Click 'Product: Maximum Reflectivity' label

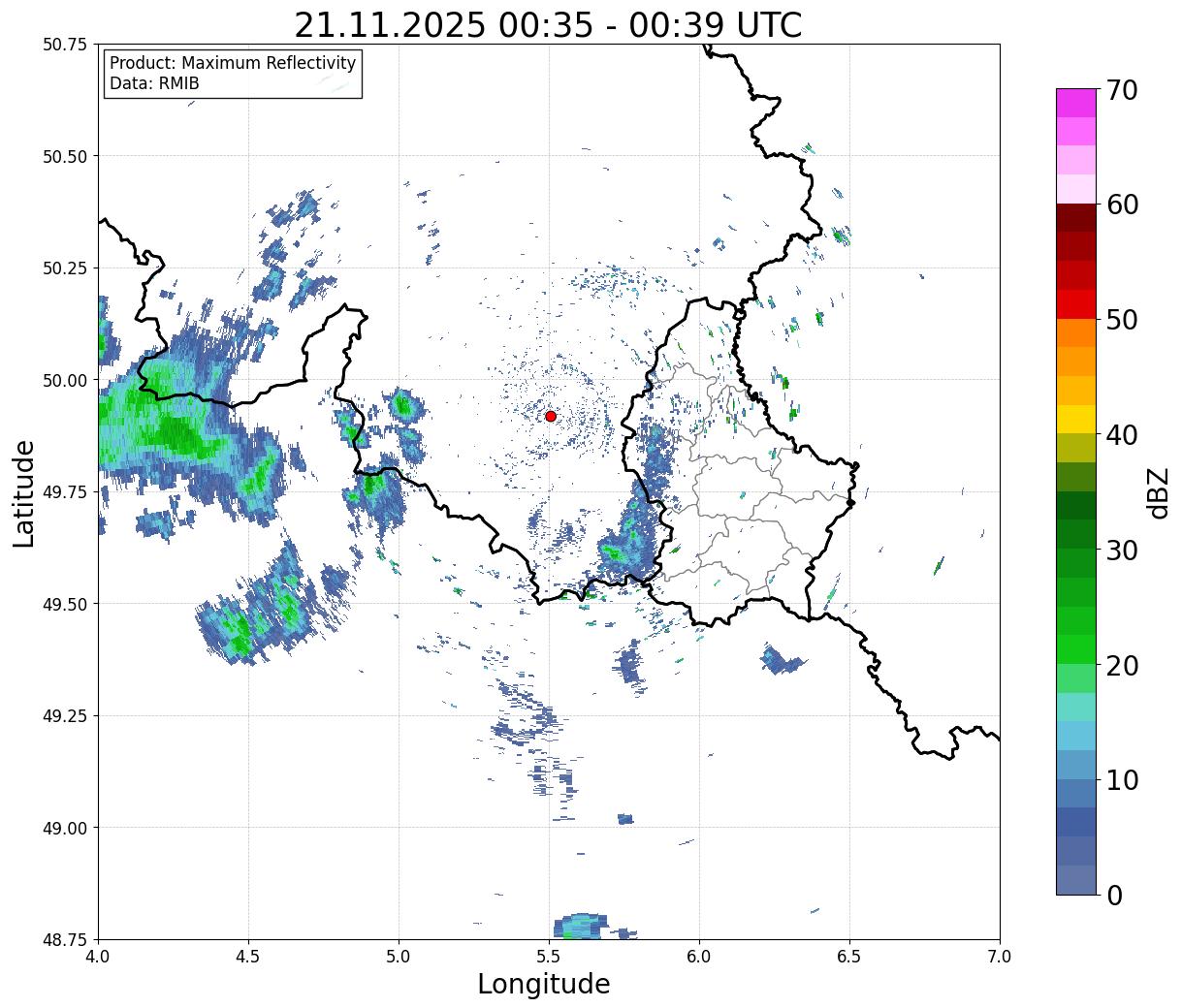click(x=233, y=63)
